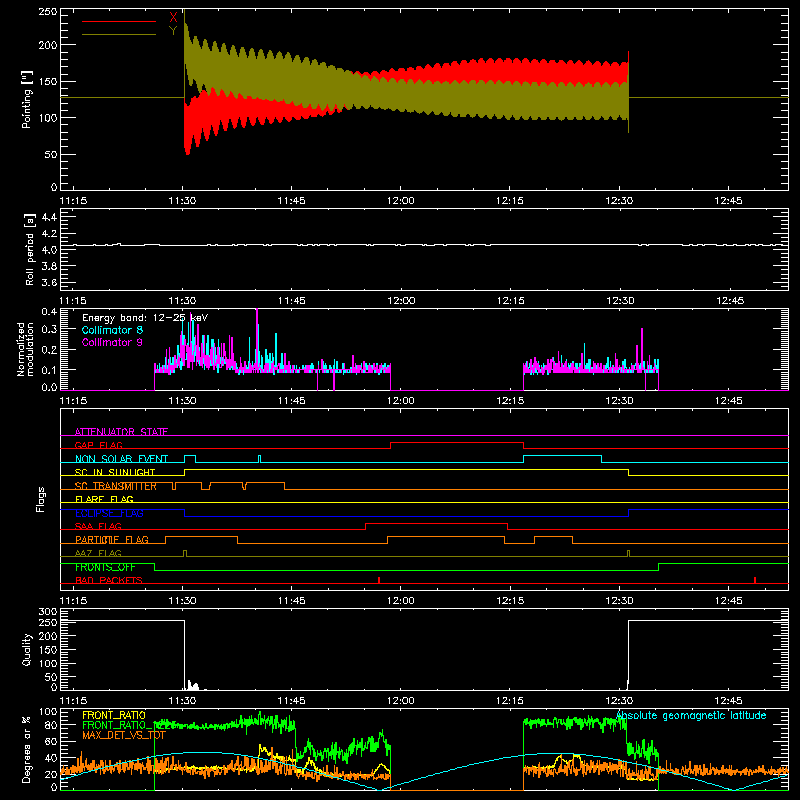Select the olive Y legend label
The height and width of the screenshot is (800, 800).
(173, 31)
